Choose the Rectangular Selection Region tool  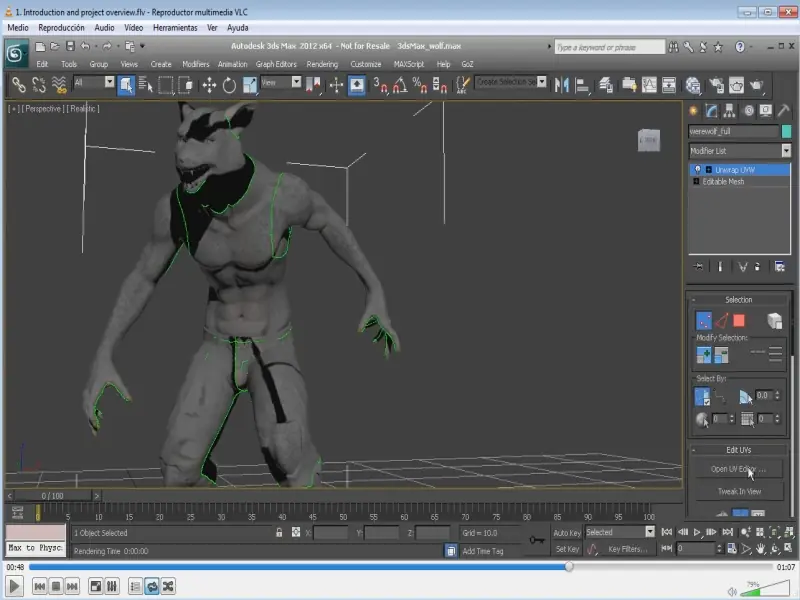[x=166, y=85]
